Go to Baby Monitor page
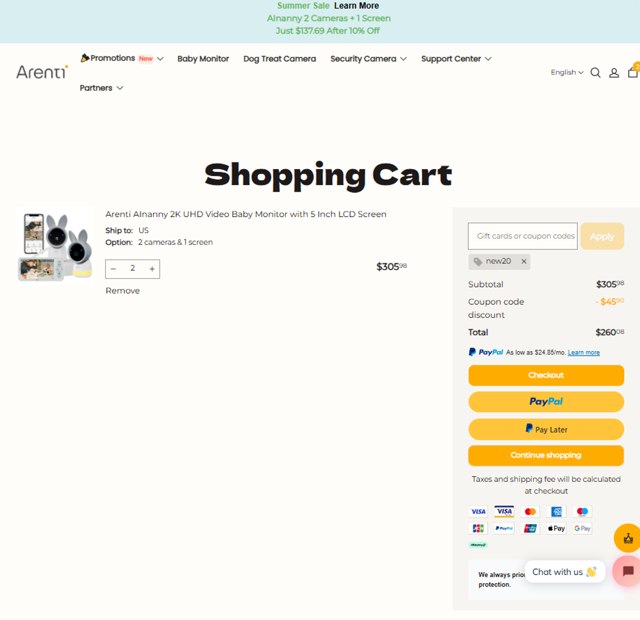 coord(203,59)
